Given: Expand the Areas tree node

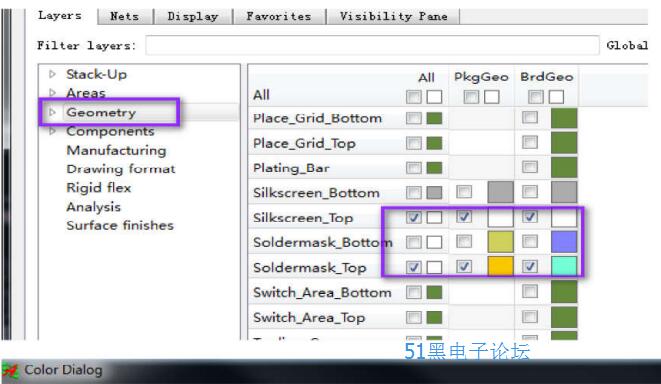Looking at the screenshot, I should click(52, 92).
